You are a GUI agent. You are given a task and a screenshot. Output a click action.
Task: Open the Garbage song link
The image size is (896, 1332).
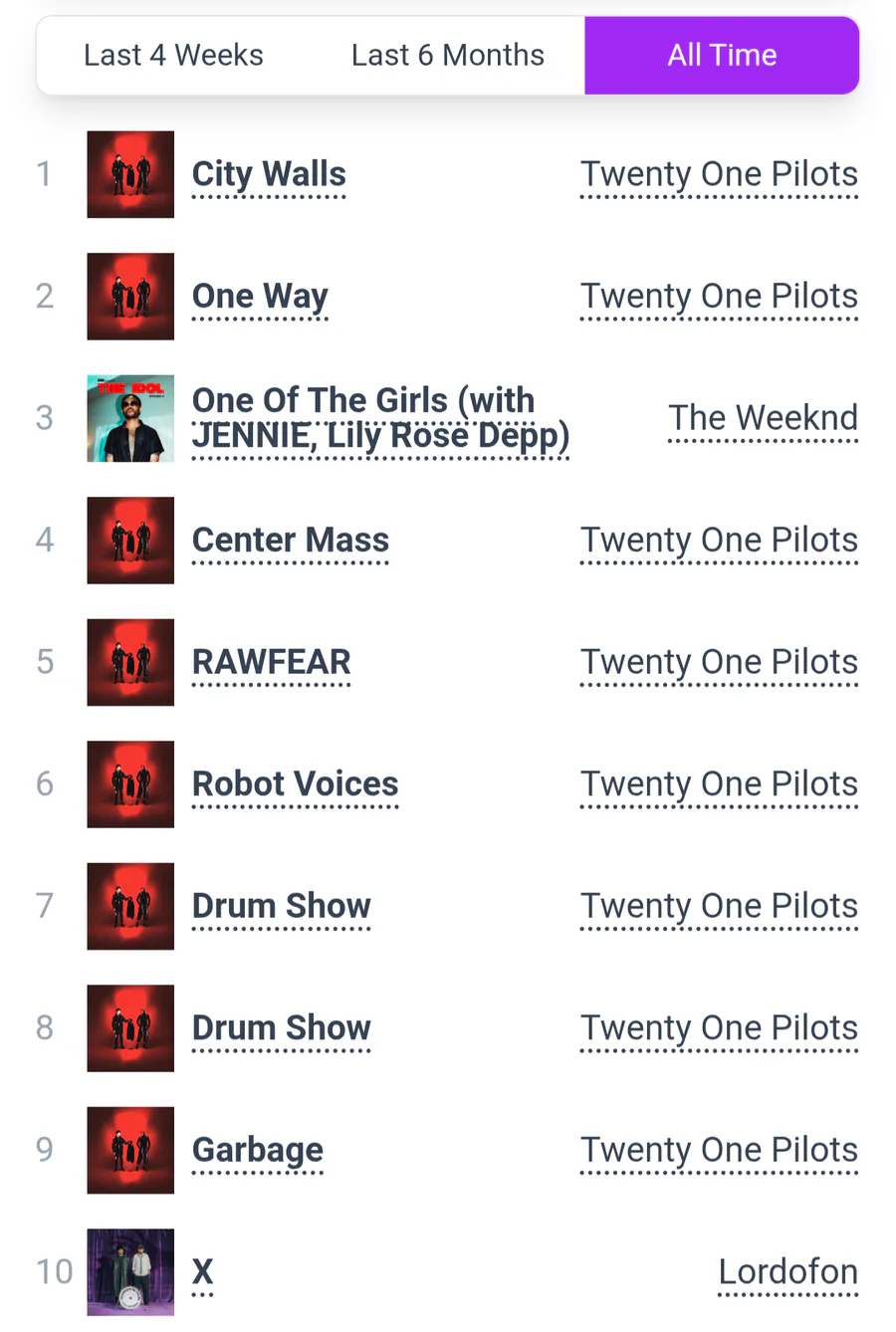pyautogui.click(x=257, y=1150)
